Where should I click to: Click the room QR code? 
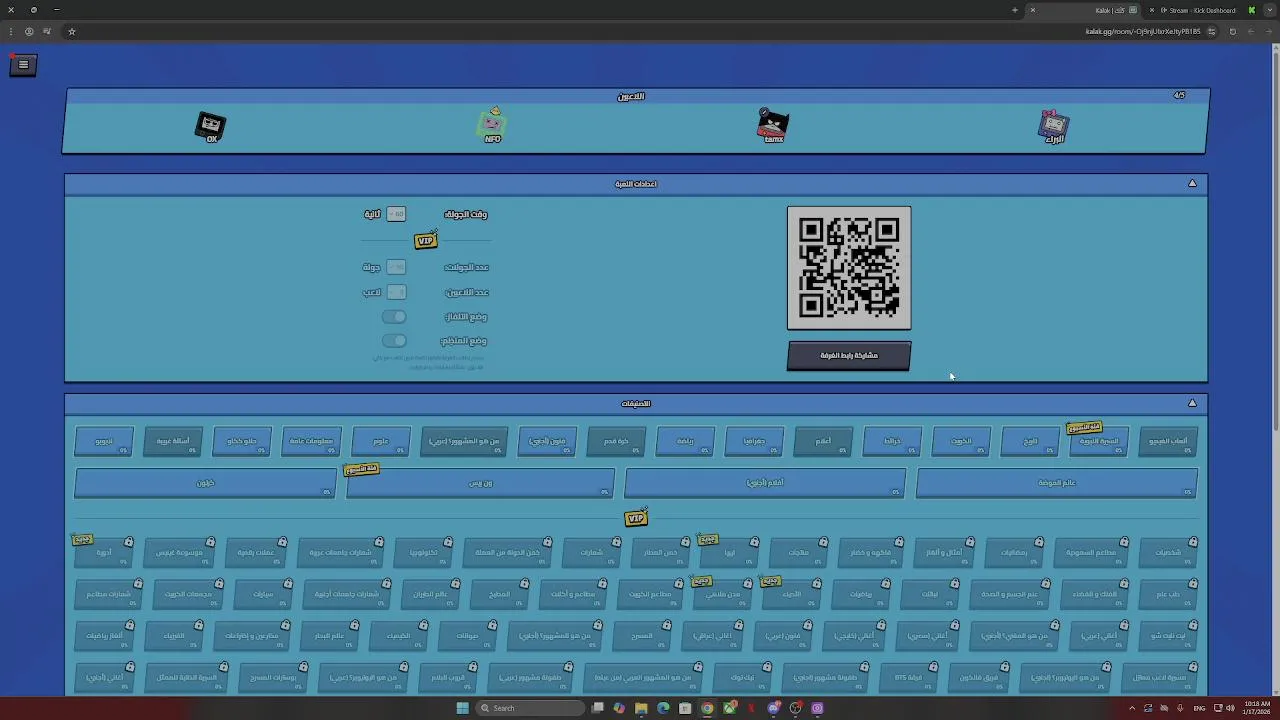849,268
